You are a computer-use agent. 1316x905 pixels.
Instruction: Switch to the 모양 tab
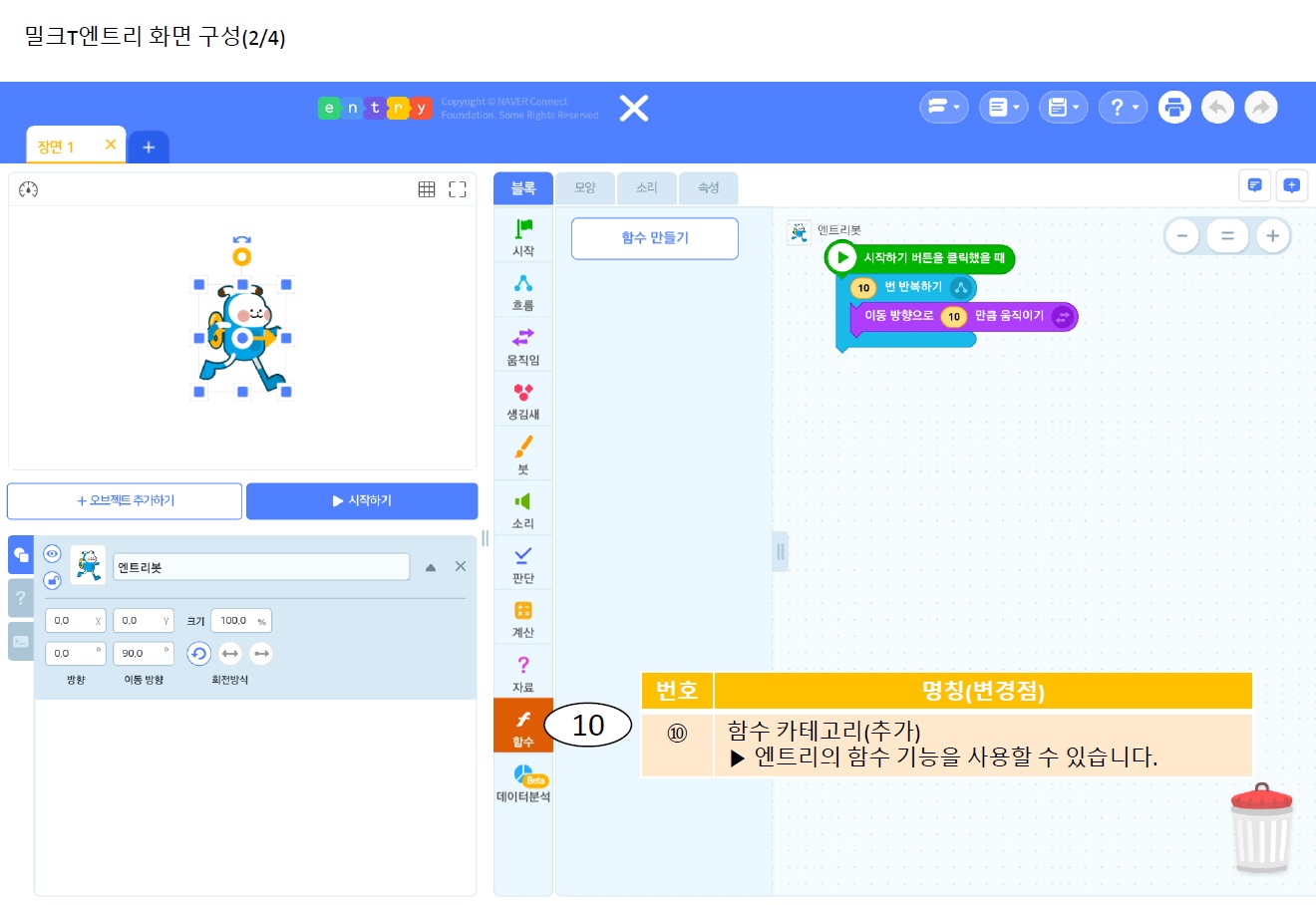click(x=585, y=187)
